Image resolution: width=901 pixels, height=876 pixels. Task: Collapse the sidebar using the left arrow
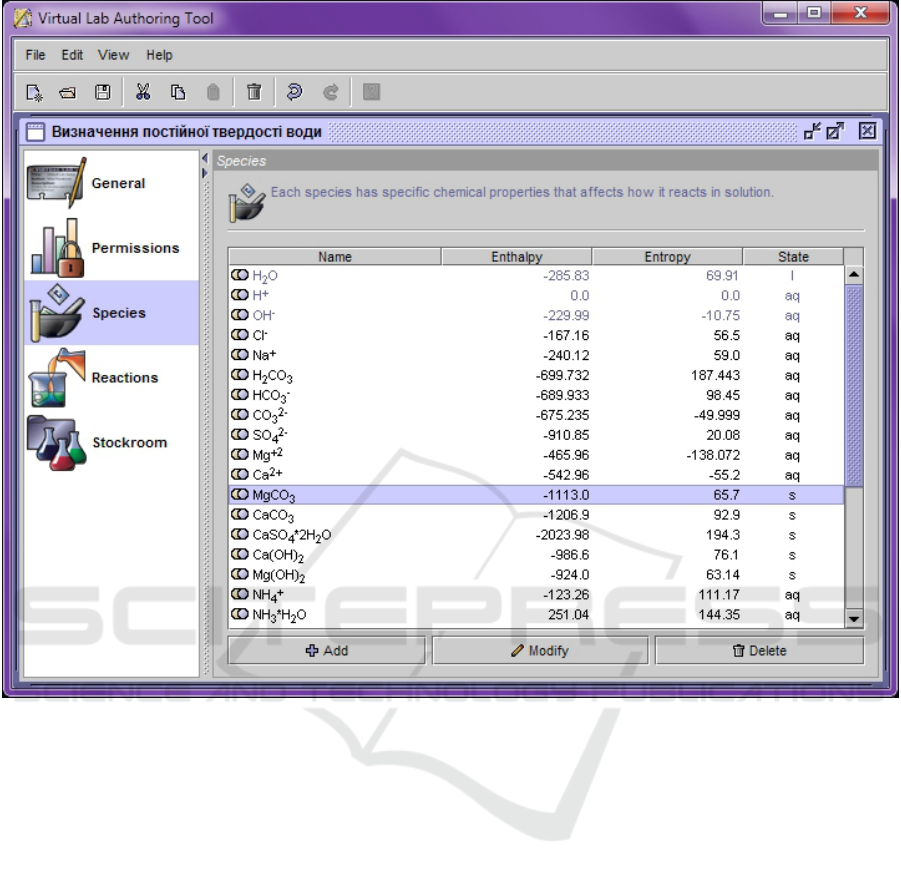(206, 159)
